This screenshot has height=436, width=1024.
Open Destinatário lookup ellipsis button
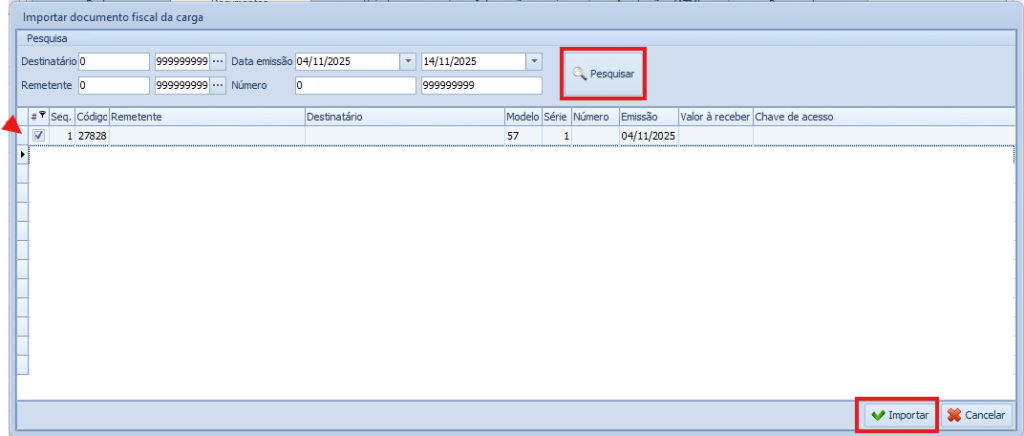point(218,61)
